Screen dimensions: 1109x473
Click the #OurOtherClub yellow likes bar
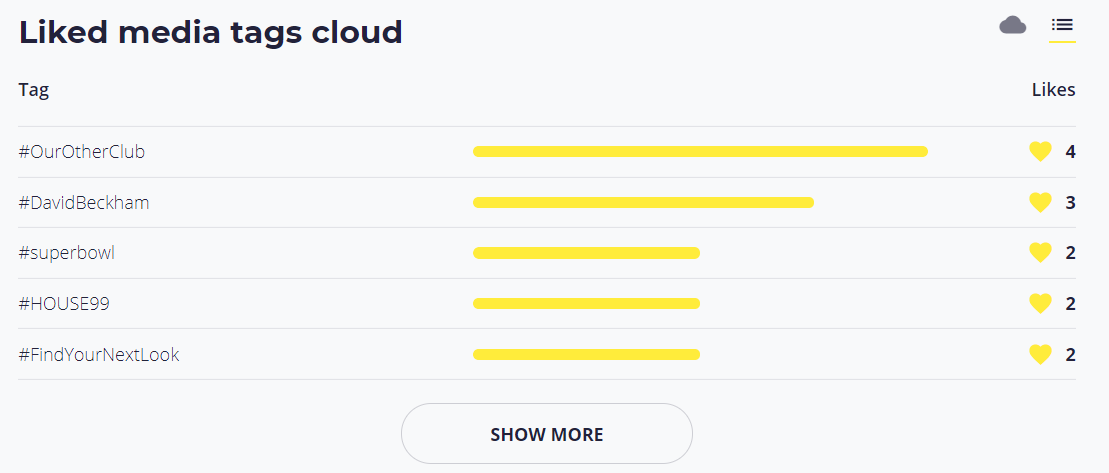pyautogui.click(x=700, y=151)
